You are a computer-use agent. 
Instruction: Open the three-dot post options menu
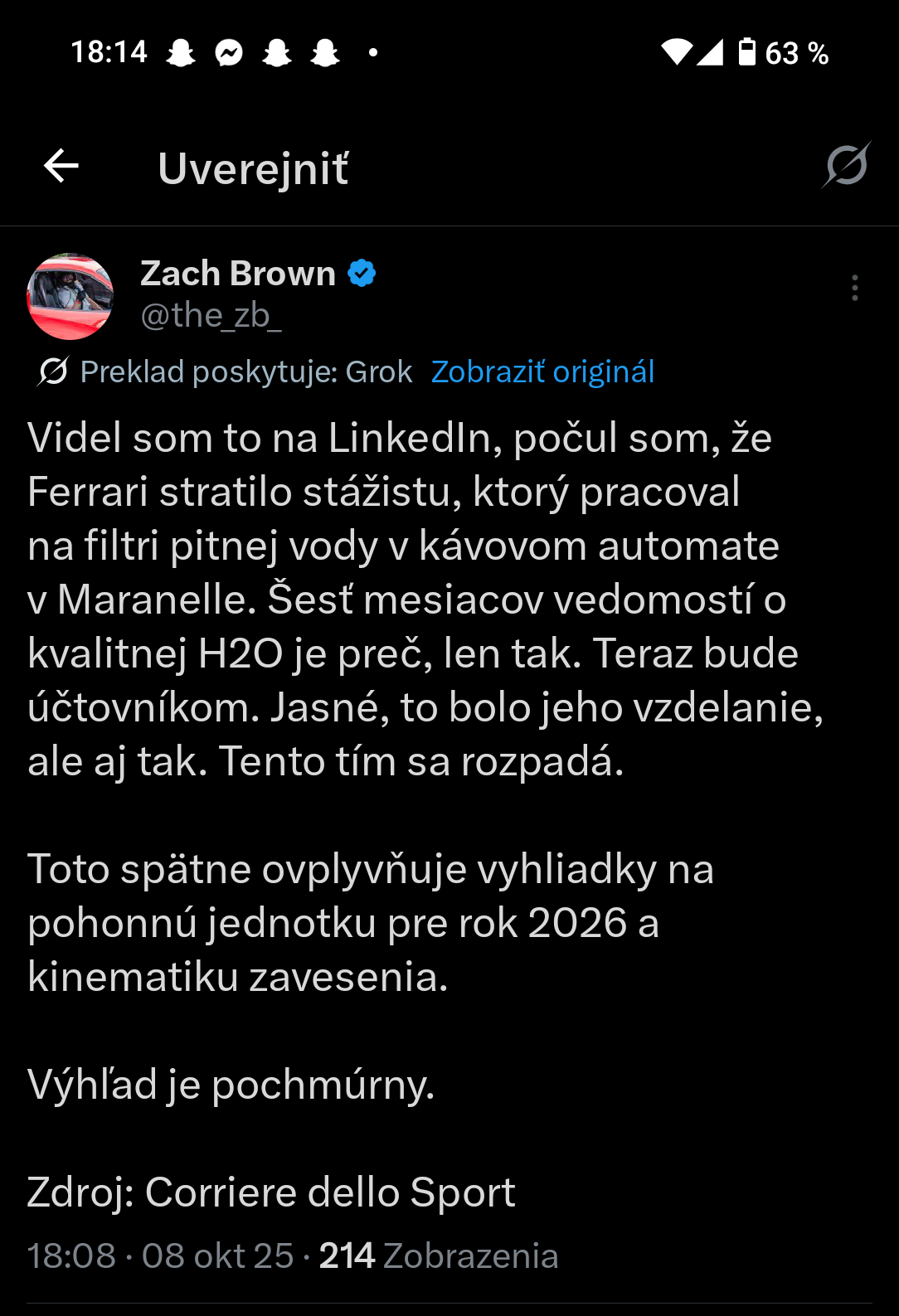pos(854,288)
